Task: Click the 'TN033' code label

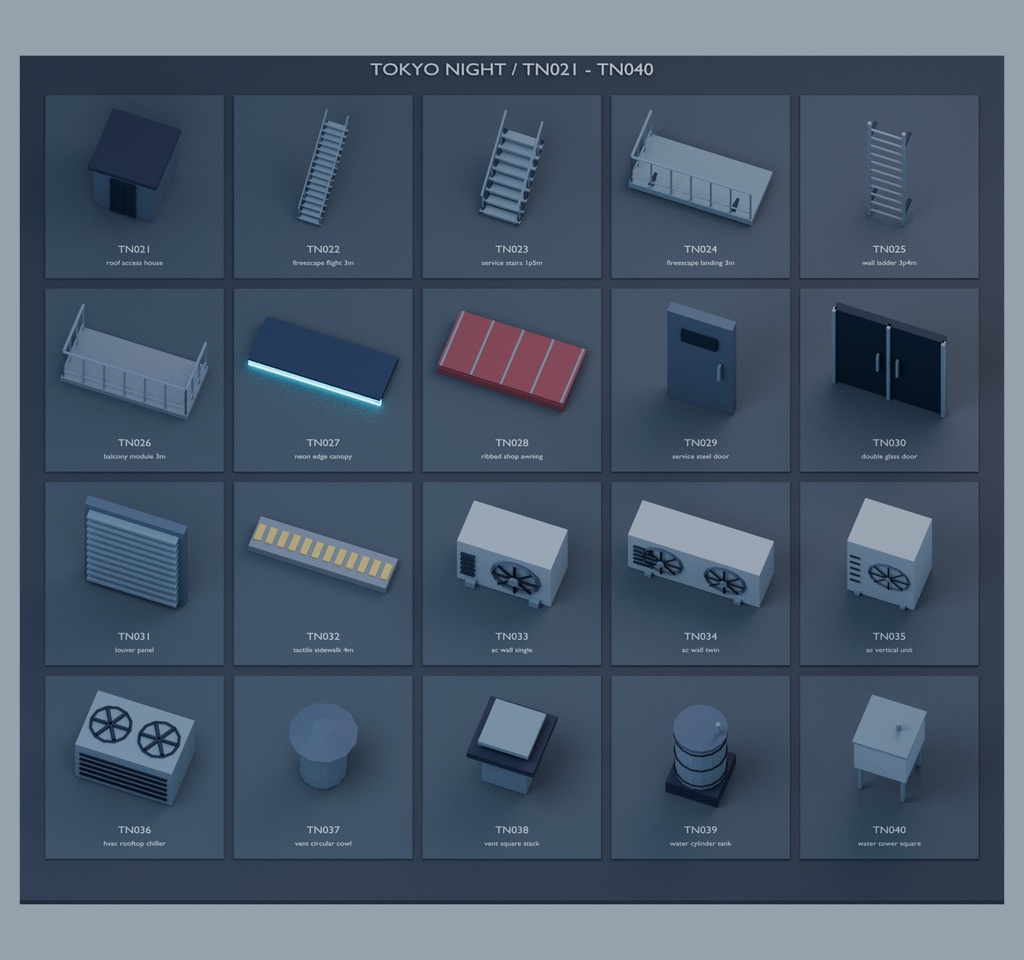Action: (x=512, y=636)
